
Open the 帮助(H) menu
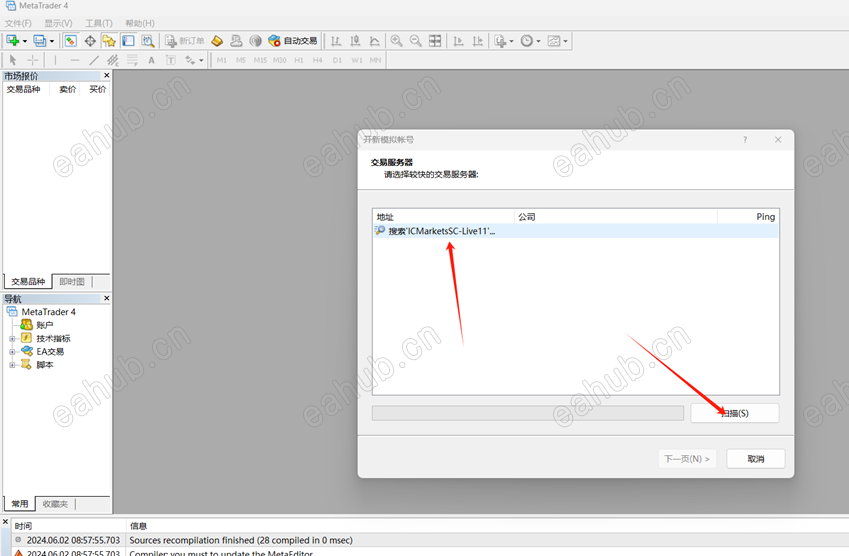[x=140, y=23]
